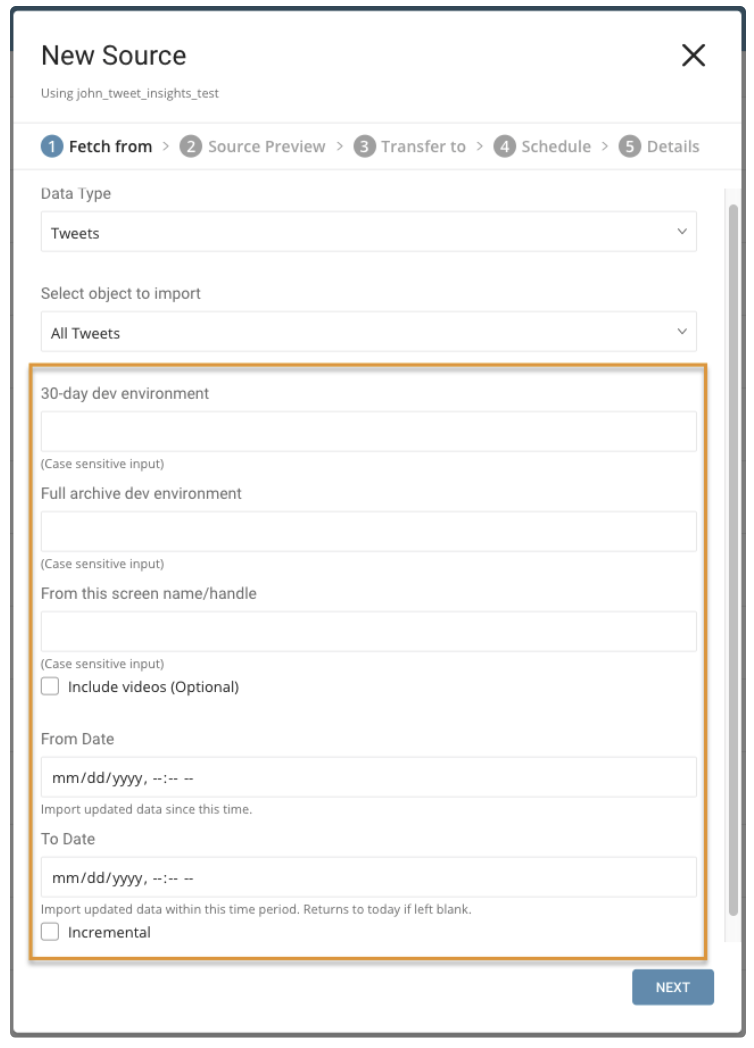Click the step 1 Fetch from circle
This screenshot has height=1048, width=754.
(51, 147)
